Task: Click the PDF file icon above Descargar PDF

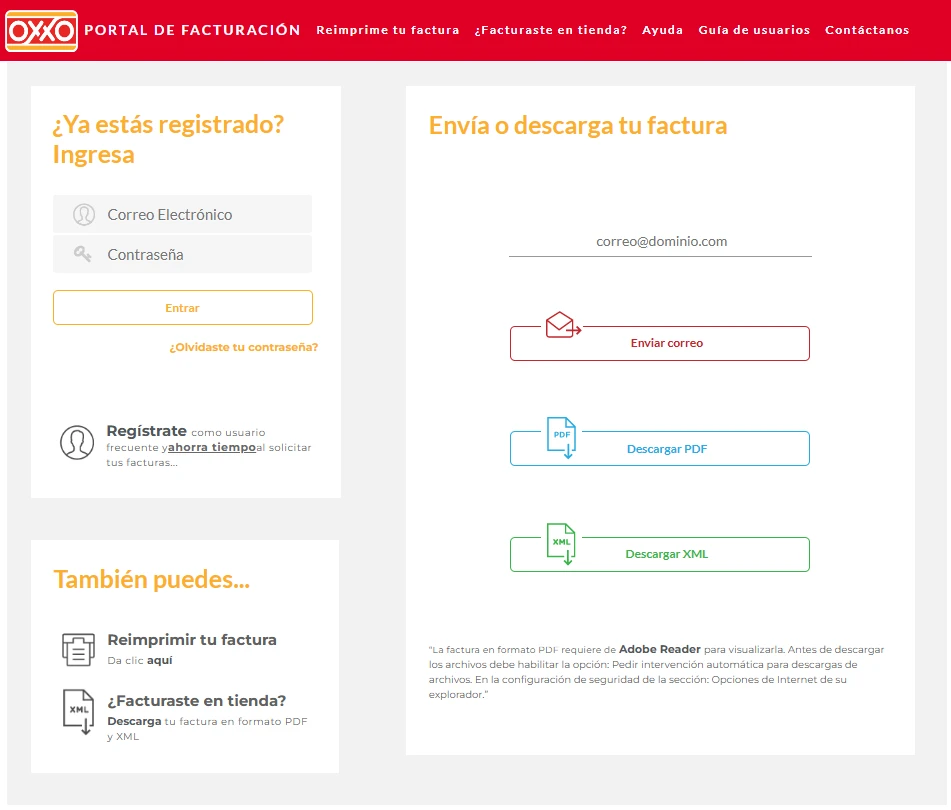Action: [562, 437]
